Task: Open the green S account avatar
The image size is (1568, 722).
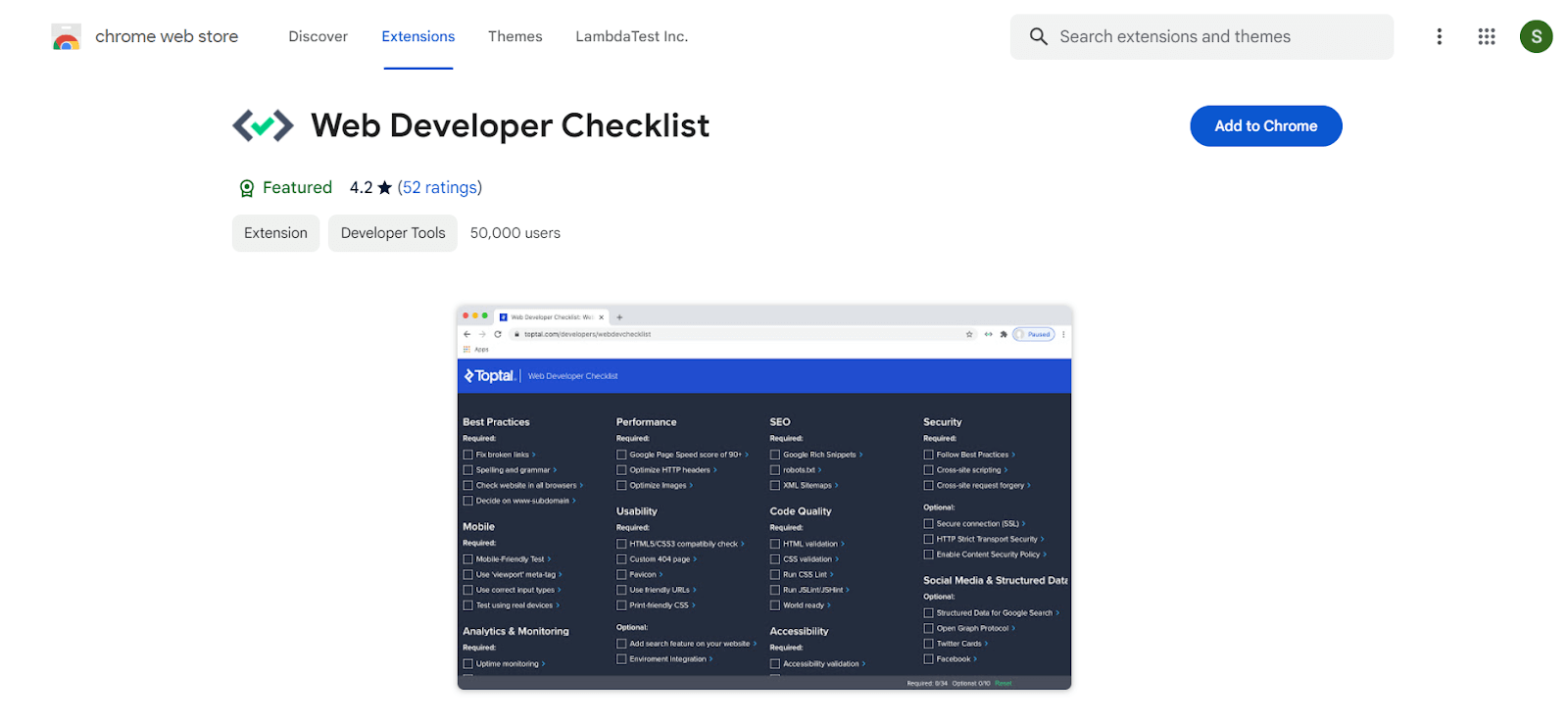Action: (x=1536, y=36)
